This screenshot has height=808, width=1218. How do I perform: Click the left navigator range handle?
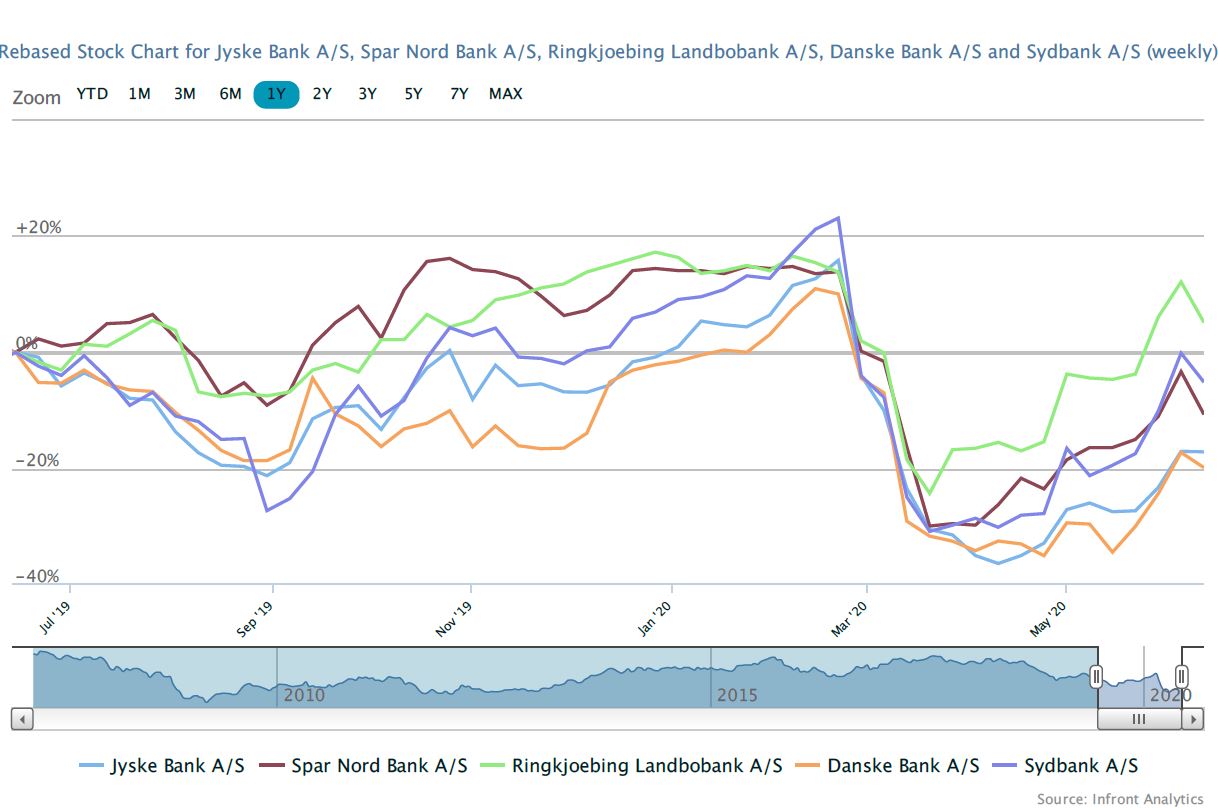(x=1096, y=677)
